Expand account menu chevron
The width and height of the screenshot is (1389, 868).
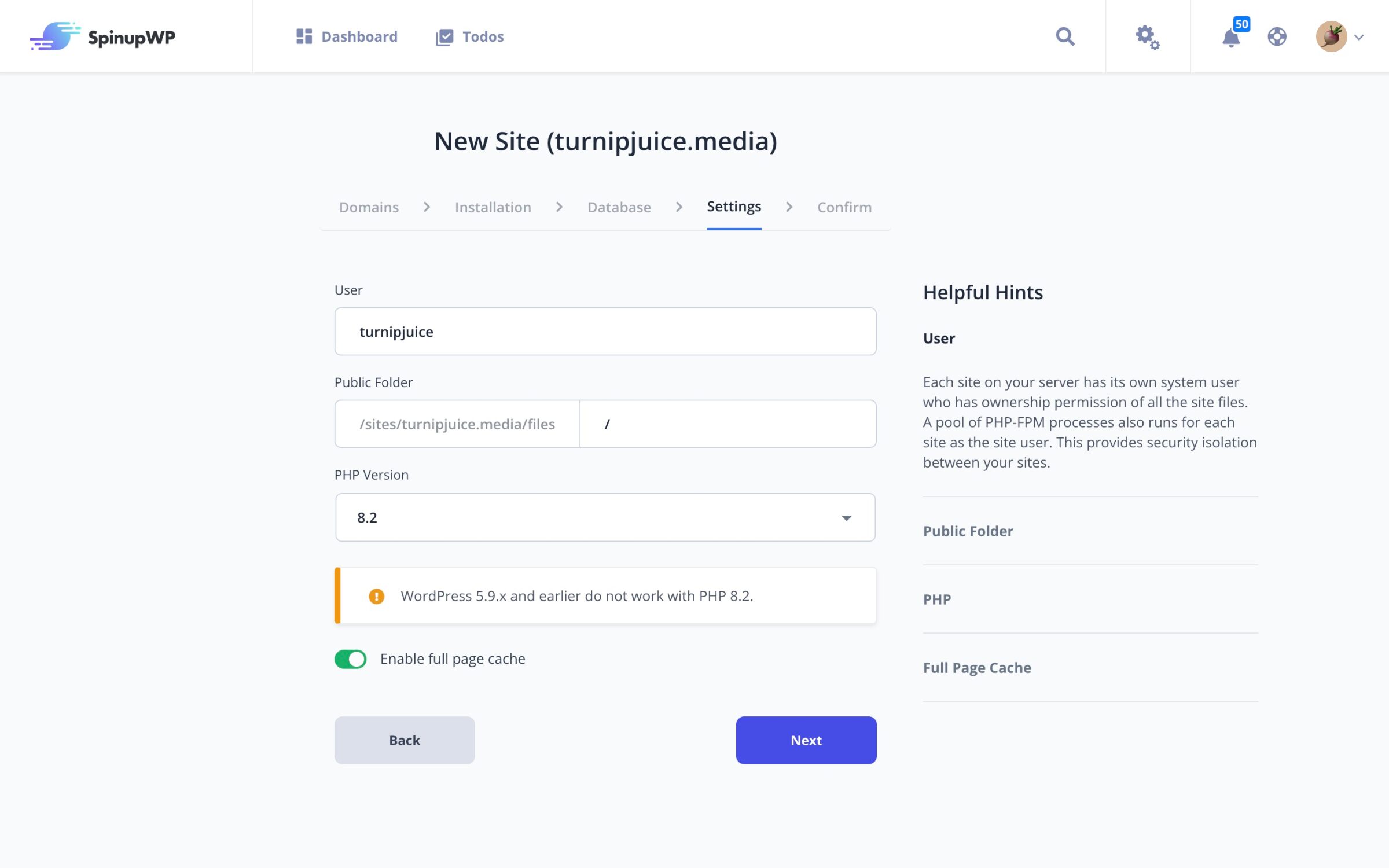1359,37
